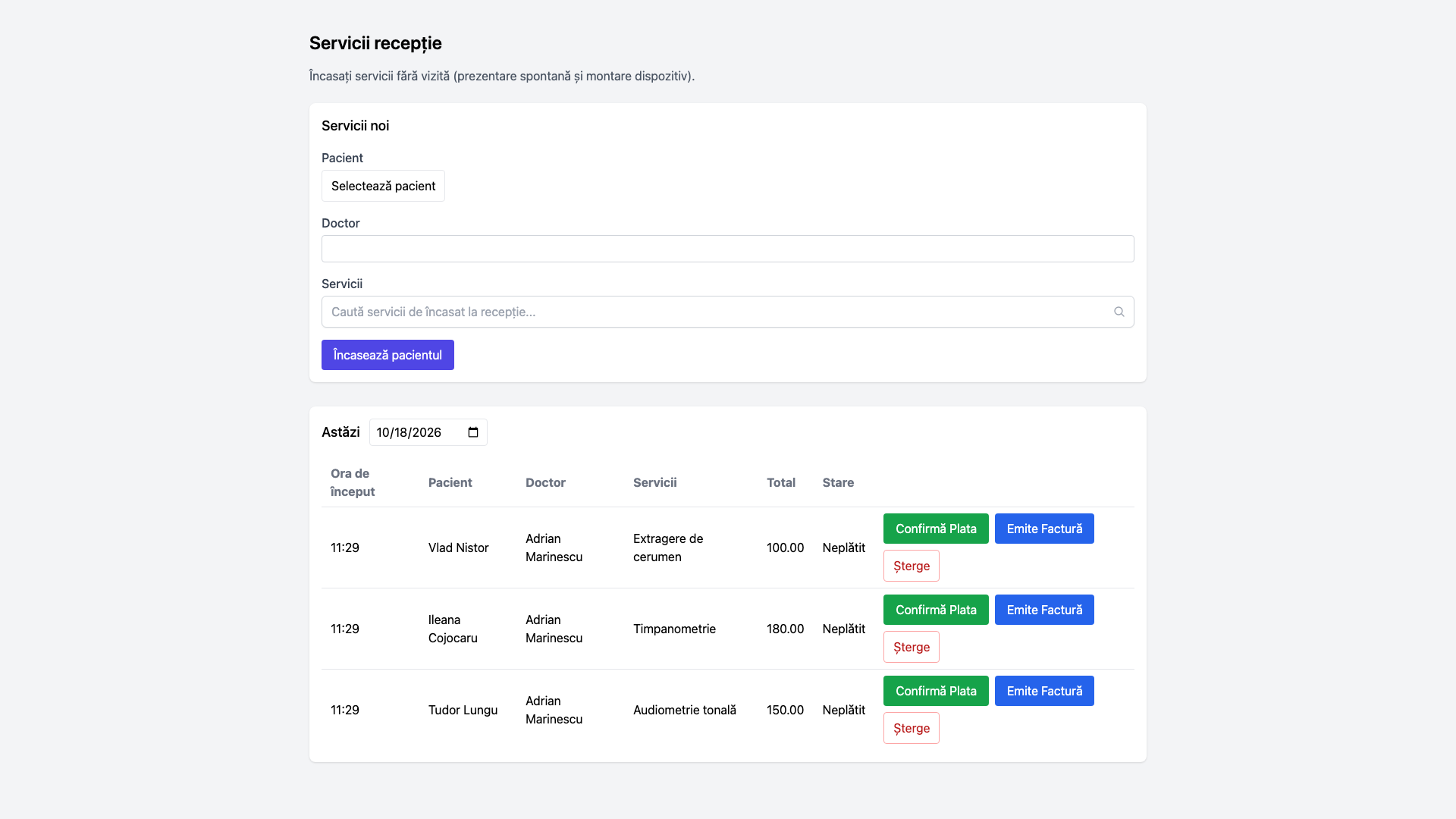Issue invoice for Audiometrie tonală row
This screenshot has width=1456, height=819.
(x=1044, y=691)
